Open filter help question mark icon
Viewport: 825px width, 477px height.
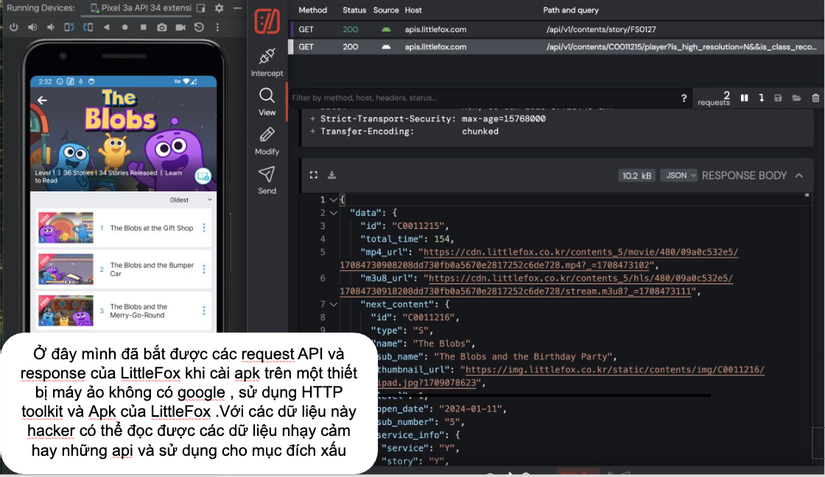coord(683,98)
